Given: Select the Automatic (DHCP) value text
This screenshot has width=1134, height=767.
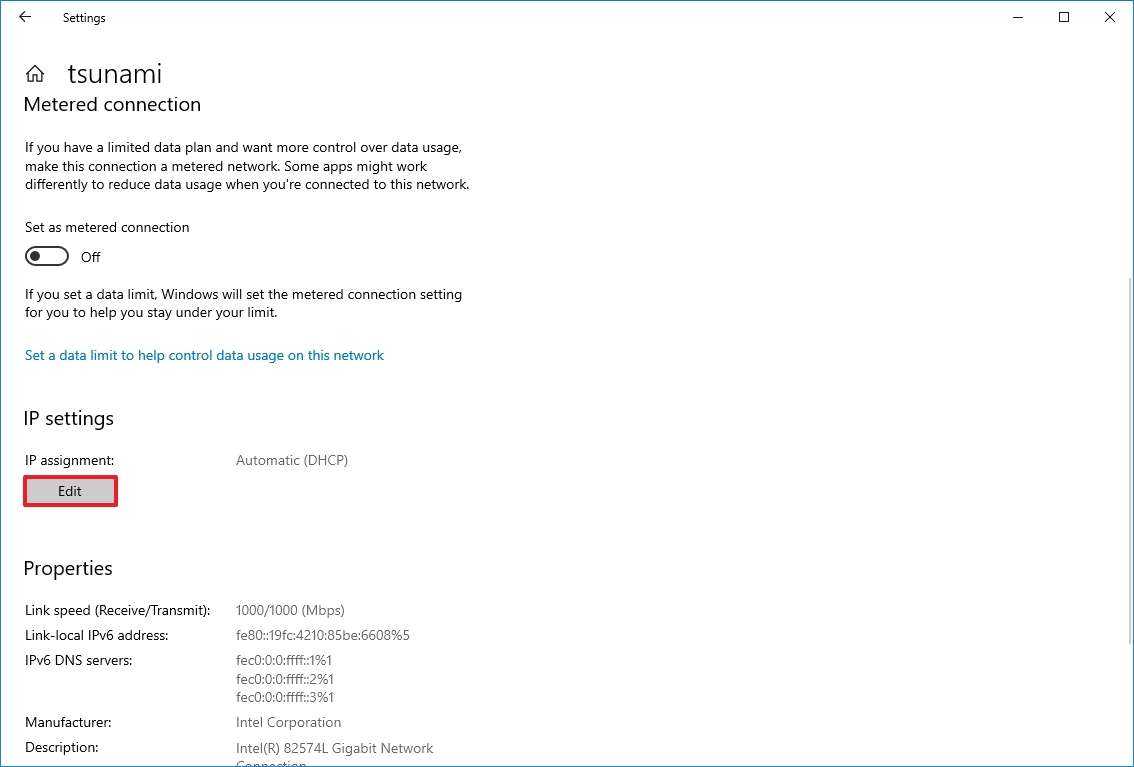Looking at the screenshot, I should pos(292,460).
